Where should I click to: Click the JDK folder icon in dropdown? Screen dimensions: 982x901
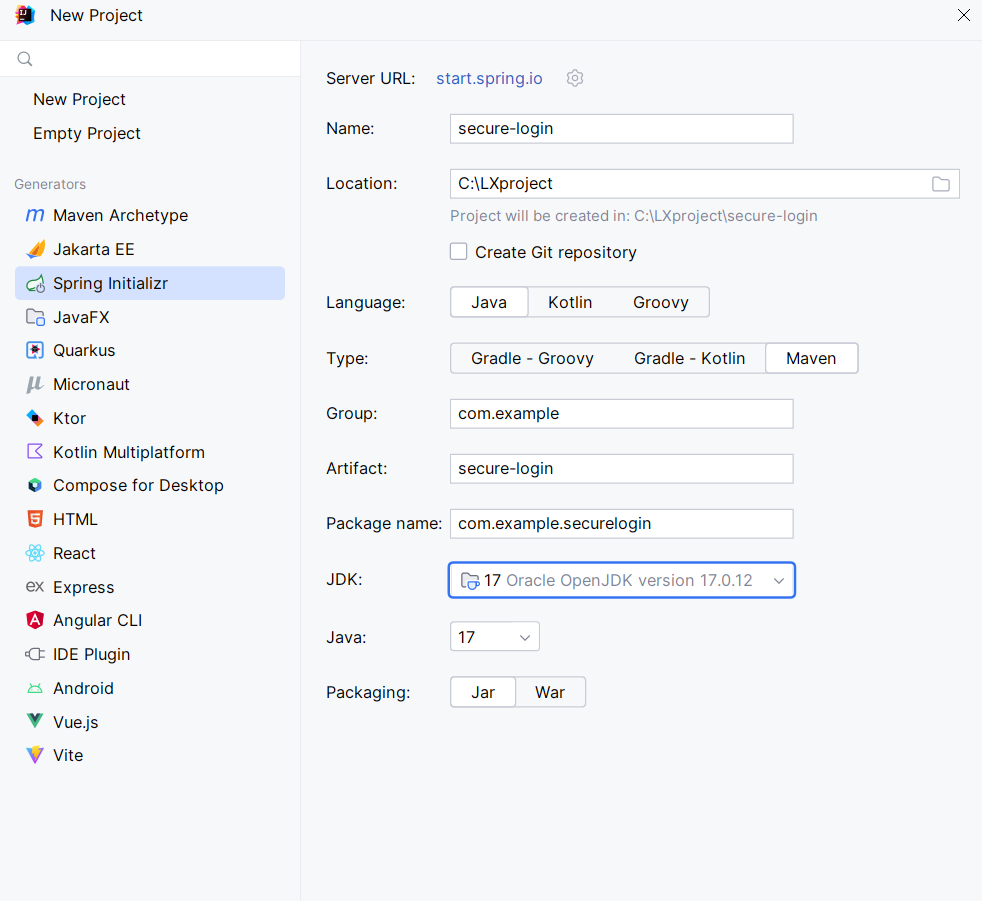point(470,580)
